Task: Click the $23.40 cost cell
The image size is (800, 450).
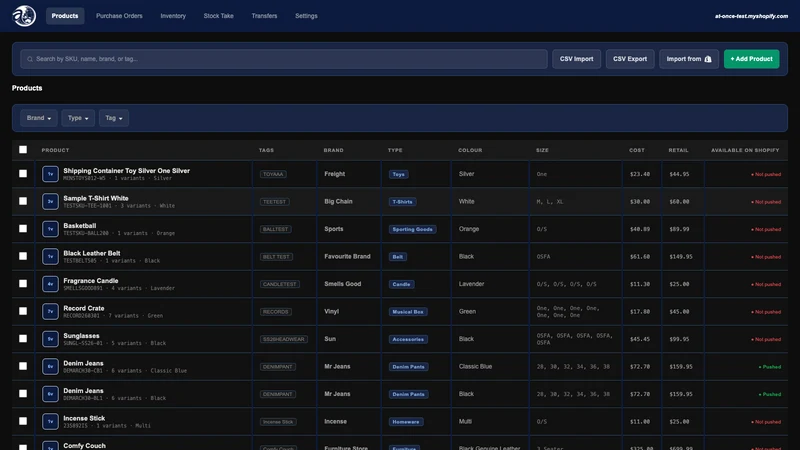Action: [x=640, y=174]
